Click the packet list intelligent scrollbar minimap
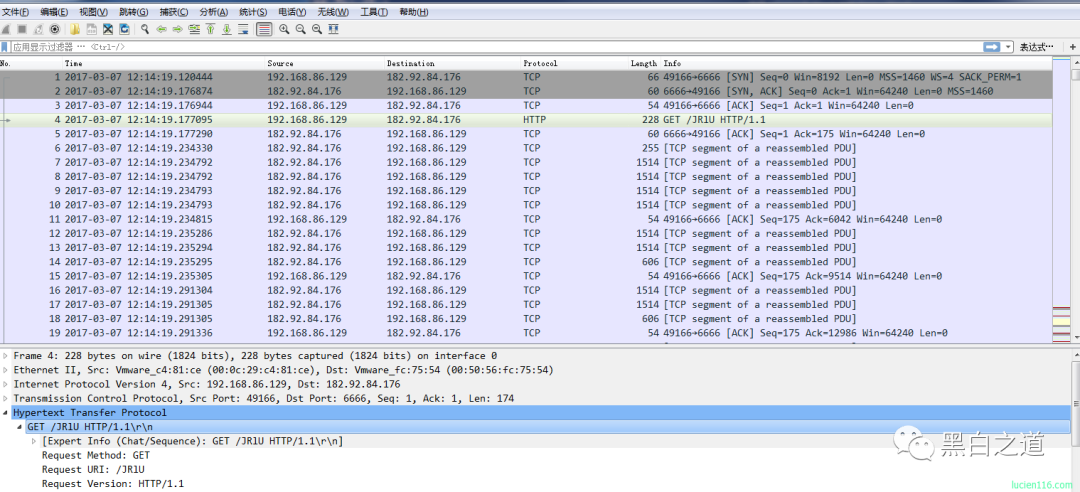The height and width of the screenshot is (492, 1080). point(1061,200)
